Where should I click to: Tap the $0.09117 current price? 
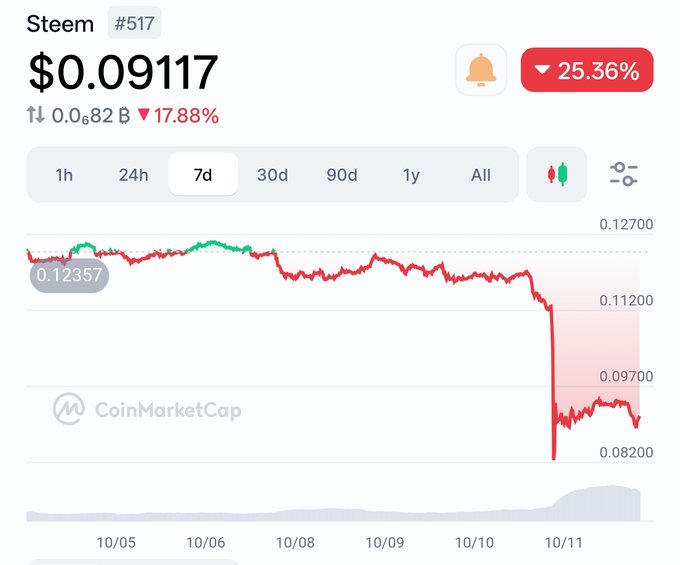click(122, 71)
